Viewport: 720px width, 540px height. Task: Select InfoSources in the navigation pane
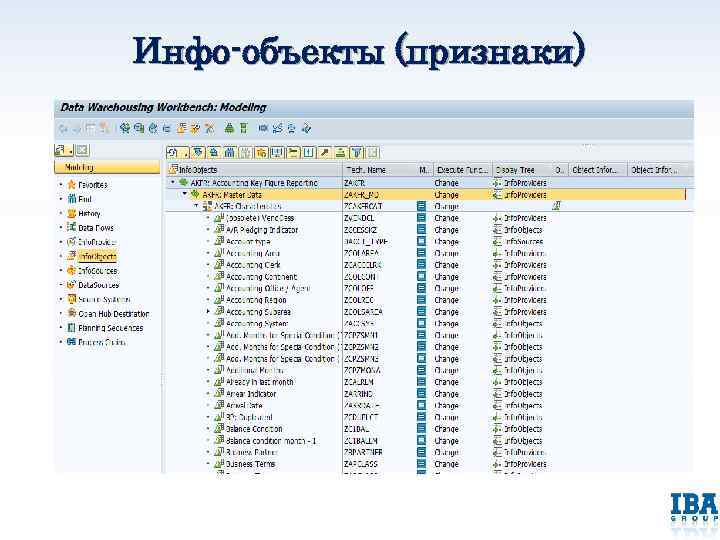(98, 271)
